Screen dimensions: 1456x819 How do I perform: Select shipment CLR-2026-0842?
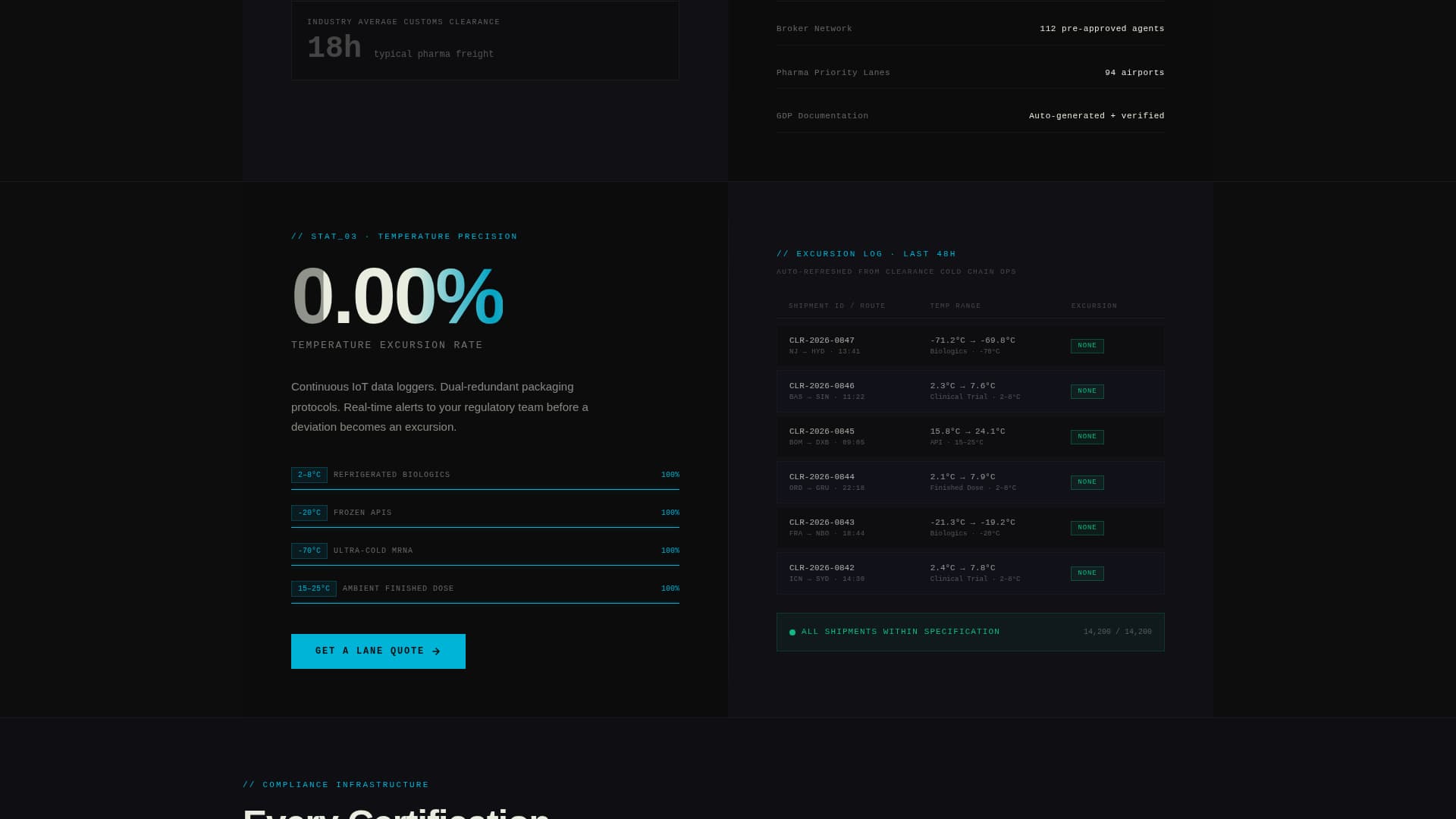(971, 573)
